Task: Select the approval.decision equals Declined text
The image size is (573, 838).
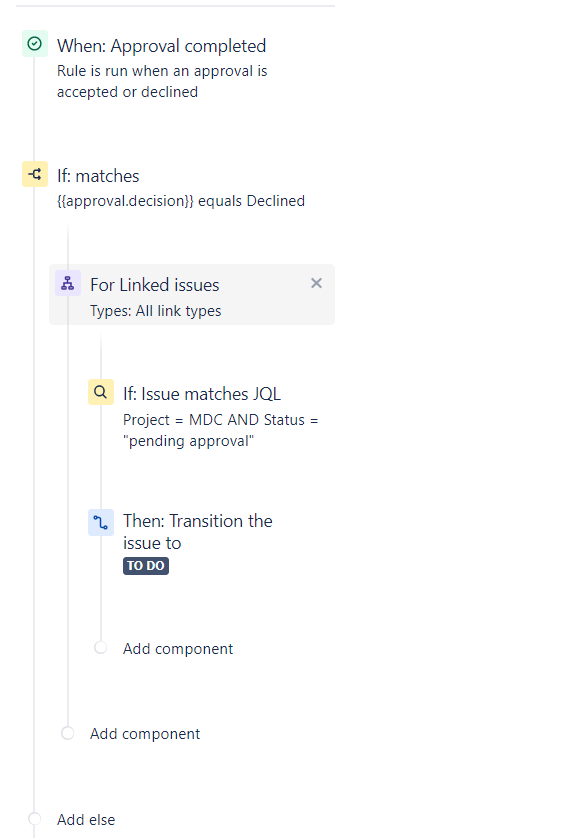Action: 181,201
